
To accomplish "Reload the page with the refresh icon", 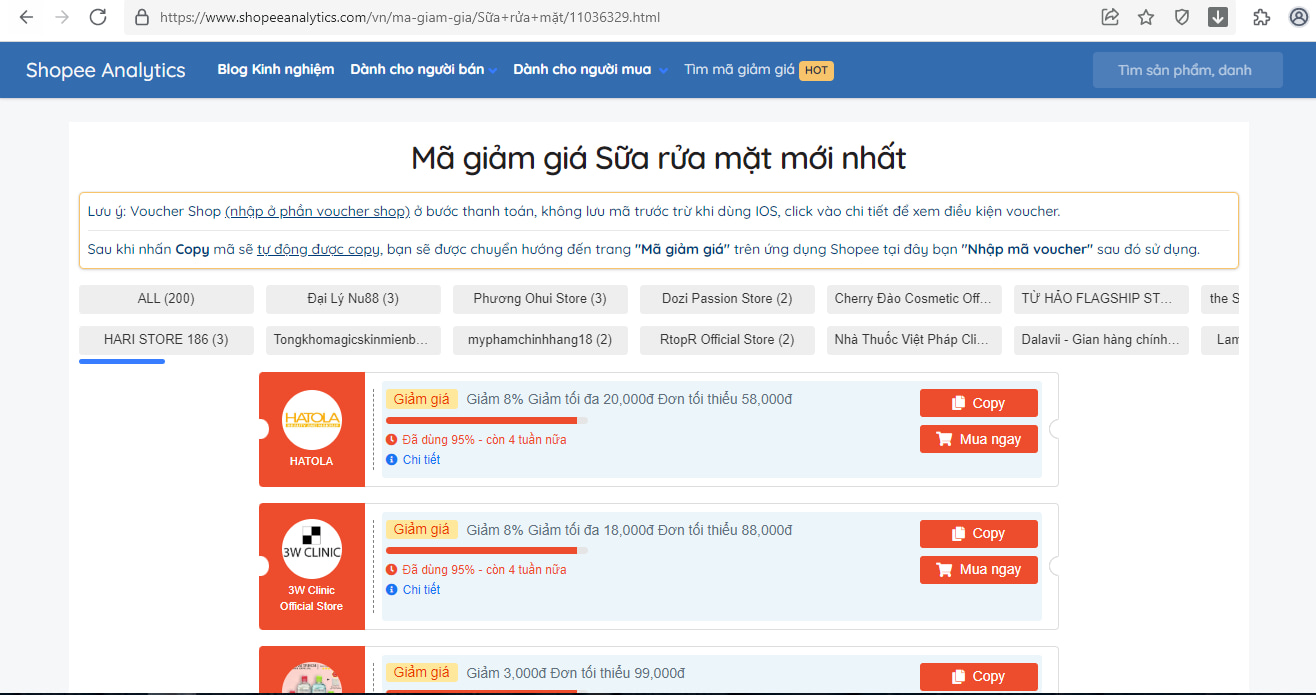I will coord(98,17).
